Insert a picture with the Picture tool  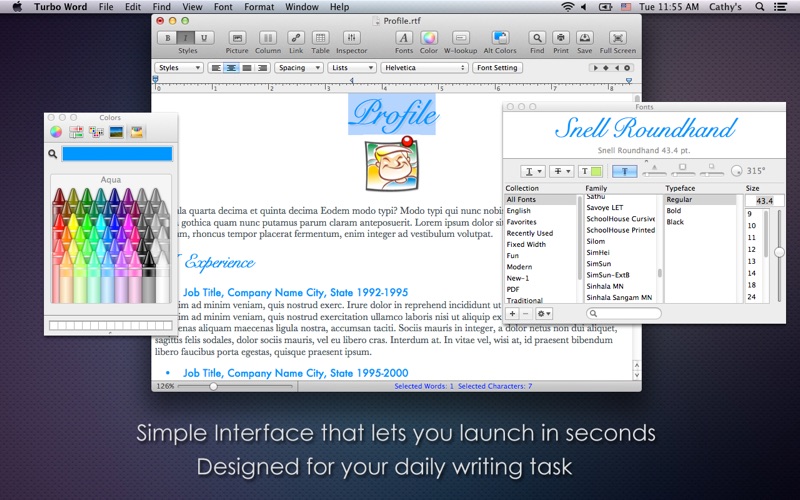[x=237, y=38]
